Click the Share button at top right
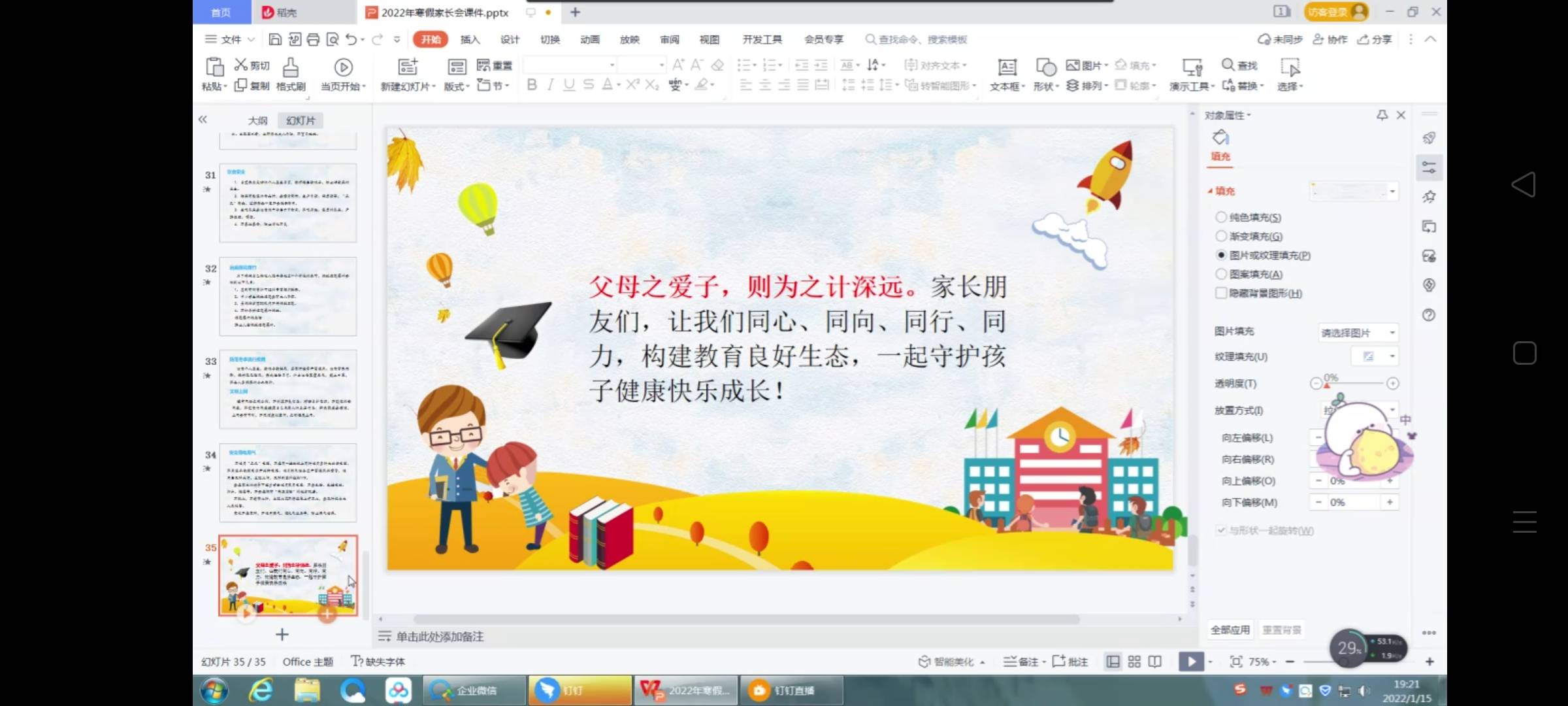The width and height of the screenshot is (1568, 706). click(x=1375, y=39)
